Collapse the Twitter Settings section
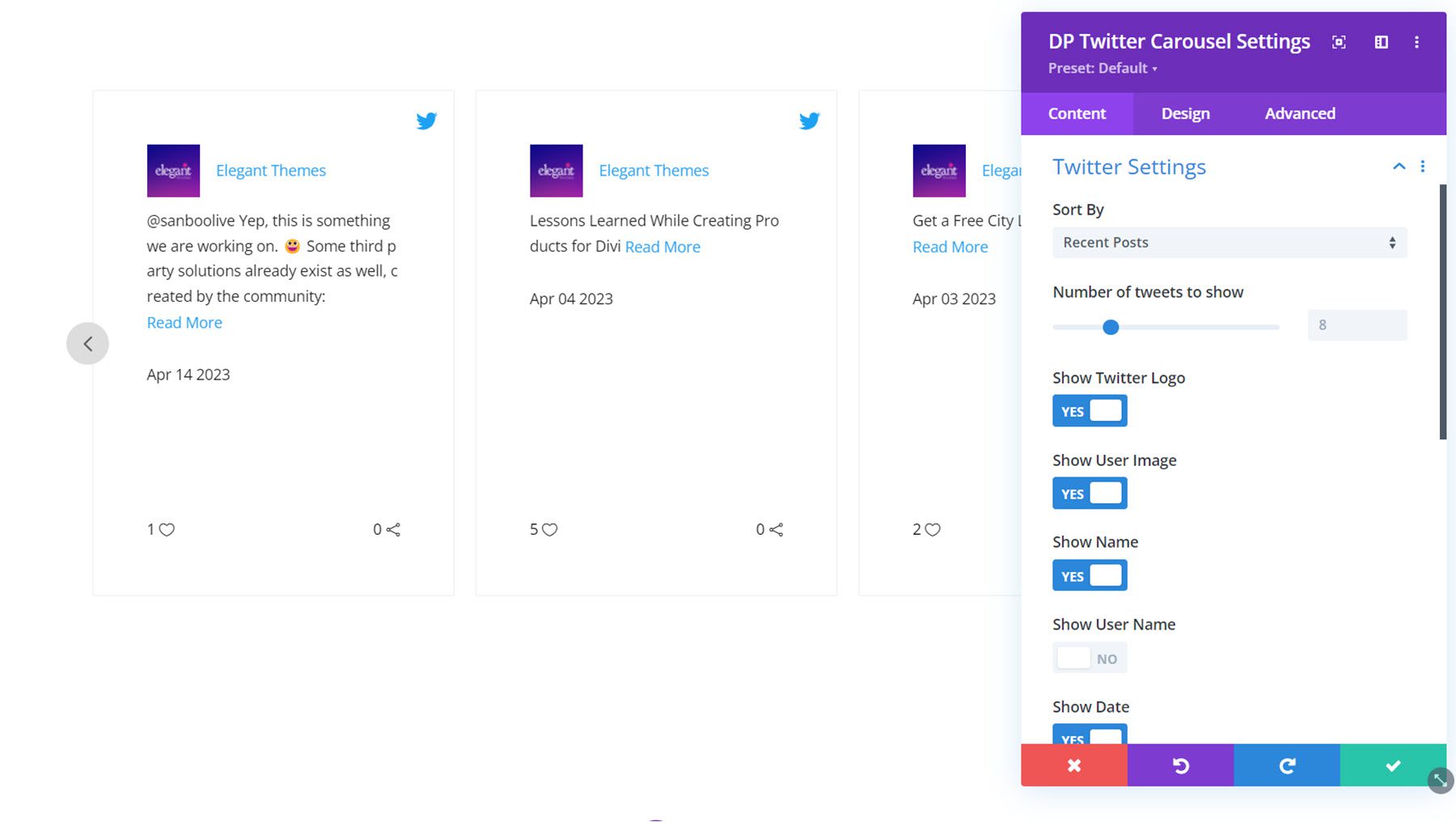This screenshot has width=1456, height=822. [x=1399, y=167]
